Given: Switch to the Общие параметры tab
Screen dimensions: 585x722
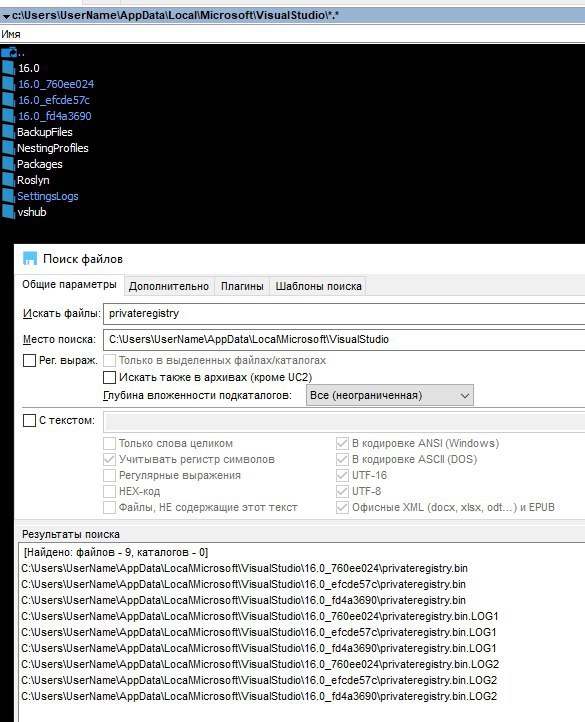Looking at the screenshot, I should click(70, 285).
